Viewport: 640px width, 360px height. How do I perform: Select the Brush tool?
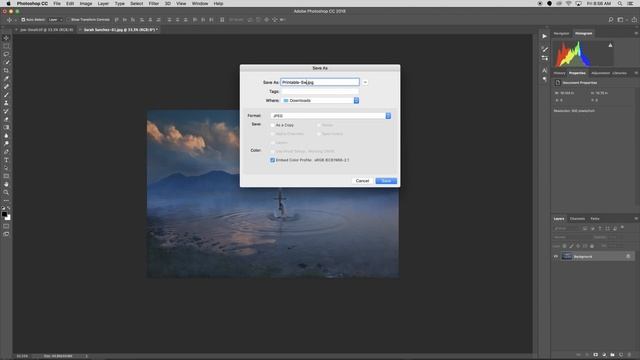[x=6, y=95]
